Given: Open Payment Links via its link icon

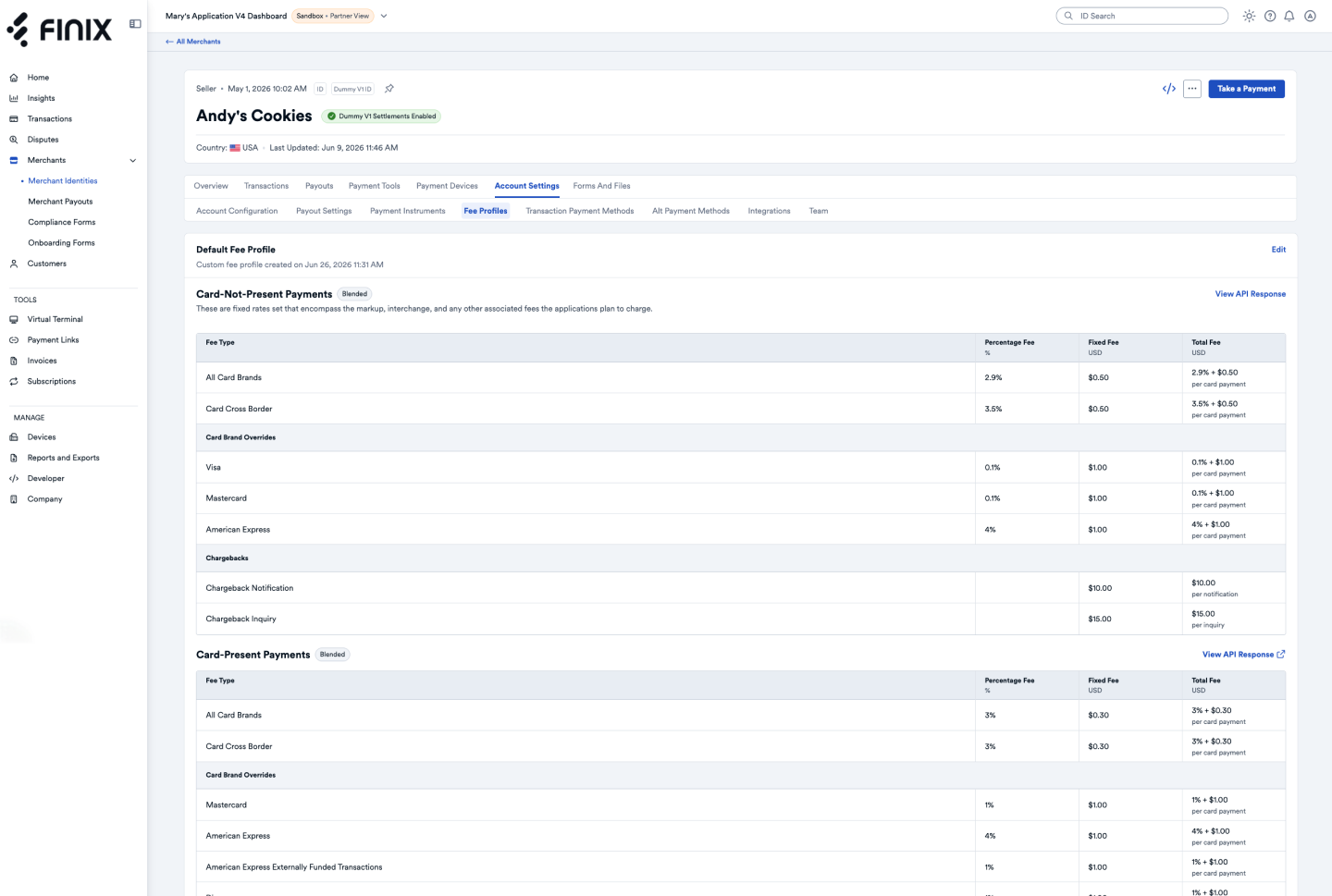Looking at the screenshot, I should [14, 340].
